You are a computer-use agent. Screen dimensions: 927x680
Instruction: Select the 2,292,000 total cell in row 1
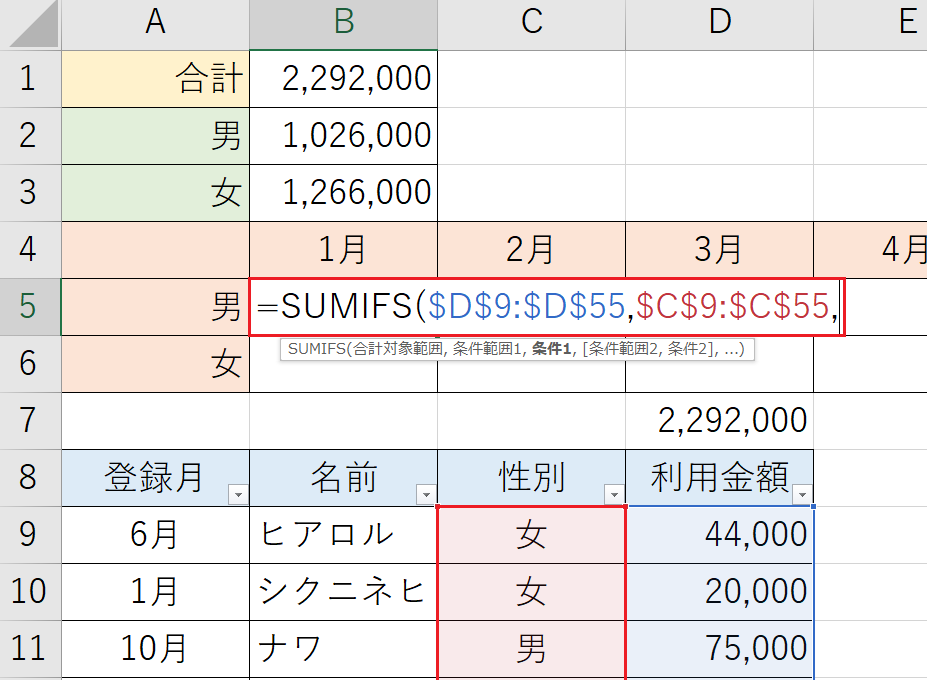[343, 79]
